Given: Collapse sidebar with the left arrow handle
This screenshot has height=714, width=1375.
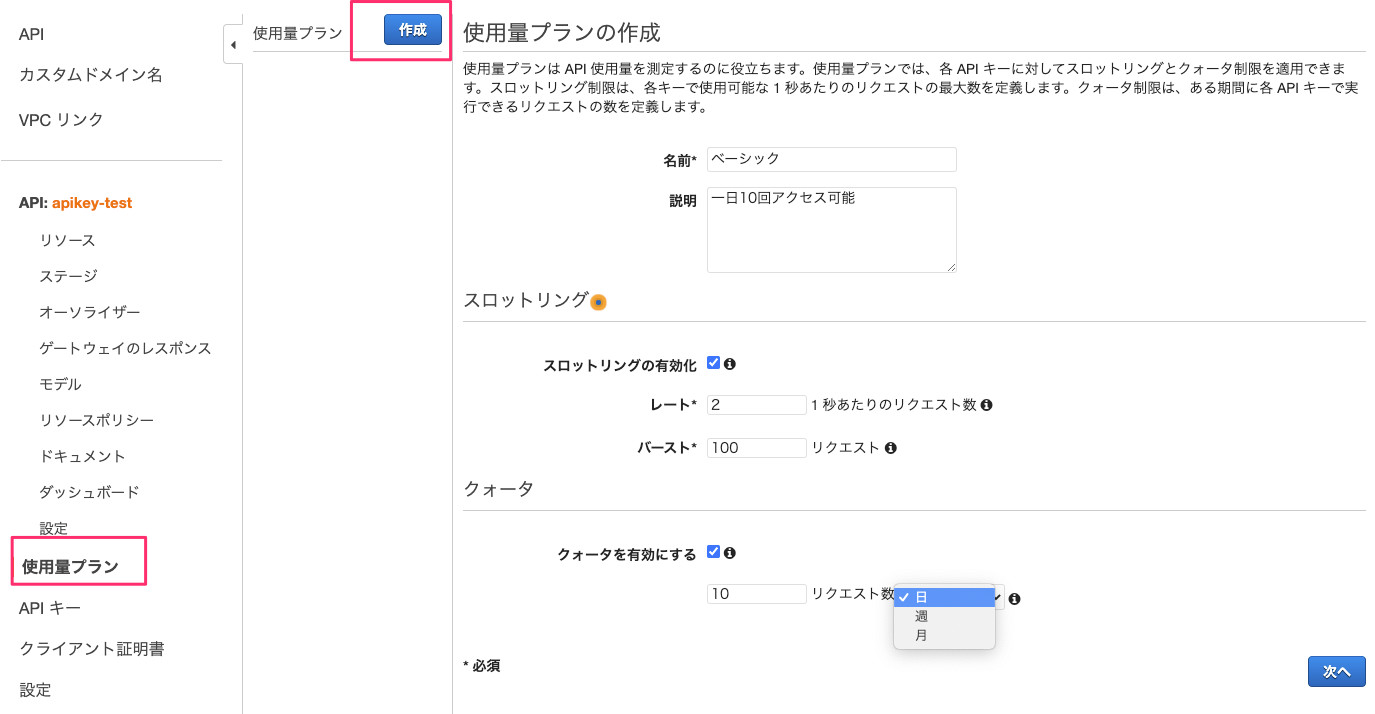Looking at the screenshot, I should [233, 45].
